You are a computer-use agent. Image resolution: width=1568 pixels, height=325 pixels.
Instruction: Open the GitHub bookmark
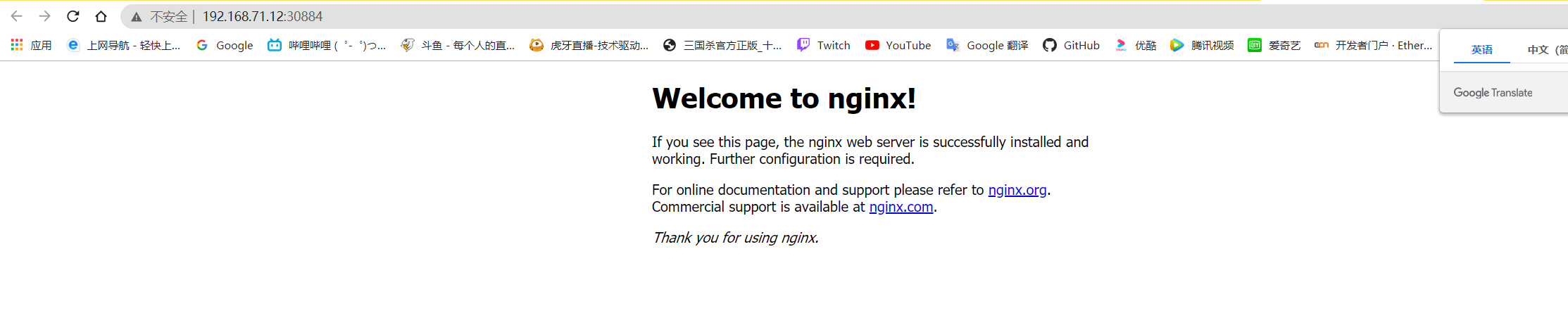[x=1071, y=45]
